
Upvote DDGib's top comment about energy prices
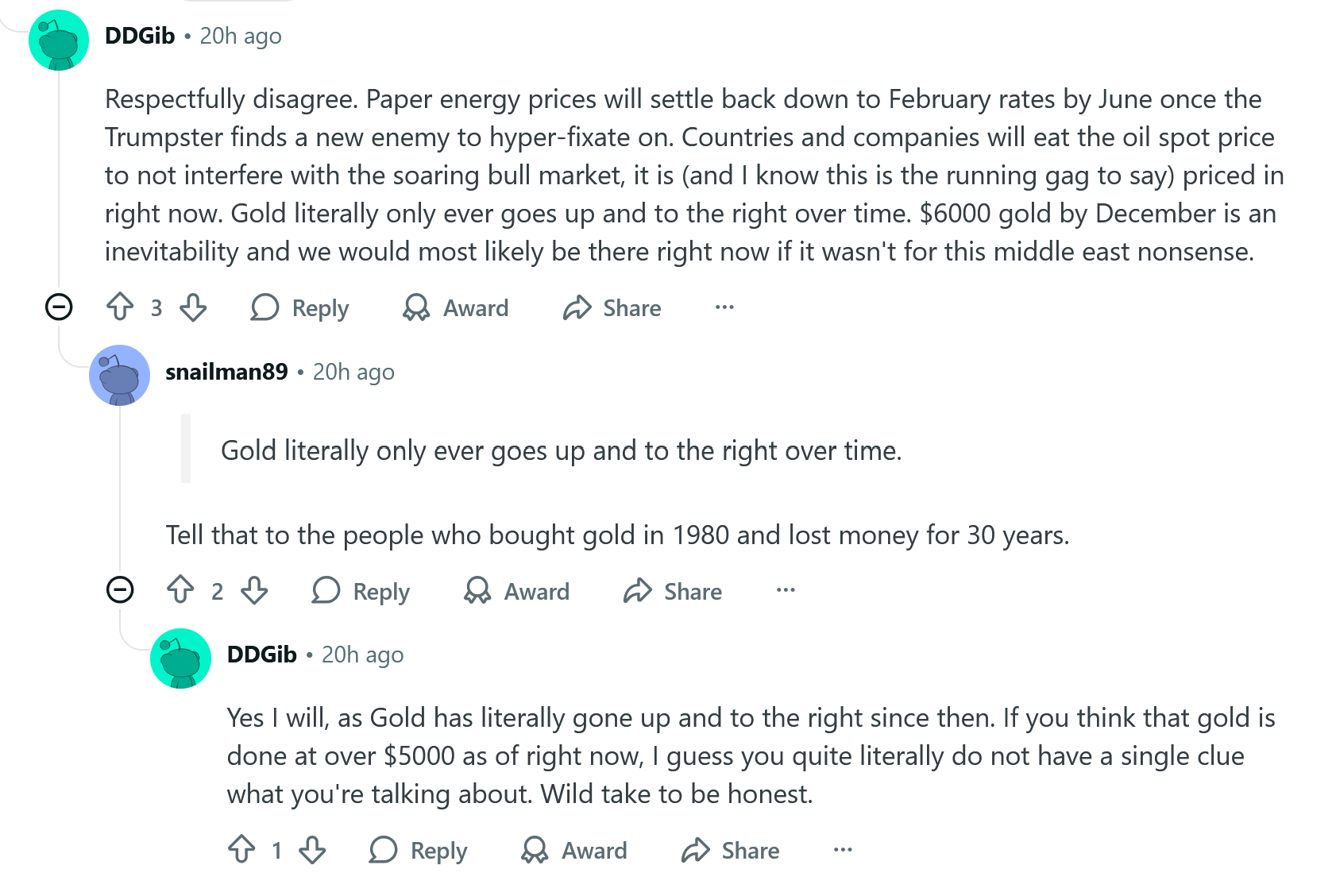point(120,307)
